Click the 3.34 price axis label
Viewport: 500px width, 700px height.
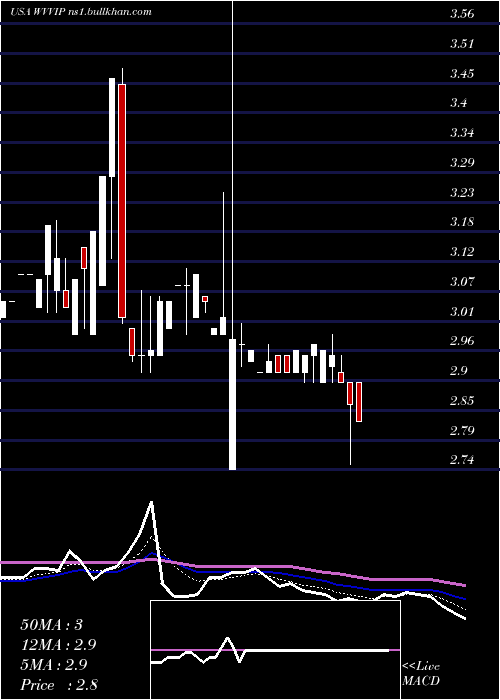pyautogui.click(x=462, y=133)
